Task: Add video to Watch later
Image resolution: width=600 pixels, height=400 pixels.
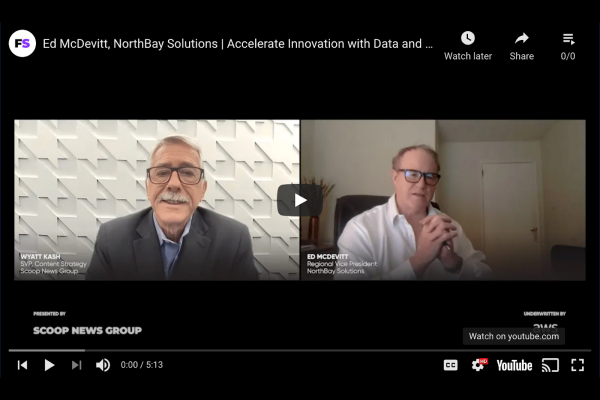Action: (468, 46)
